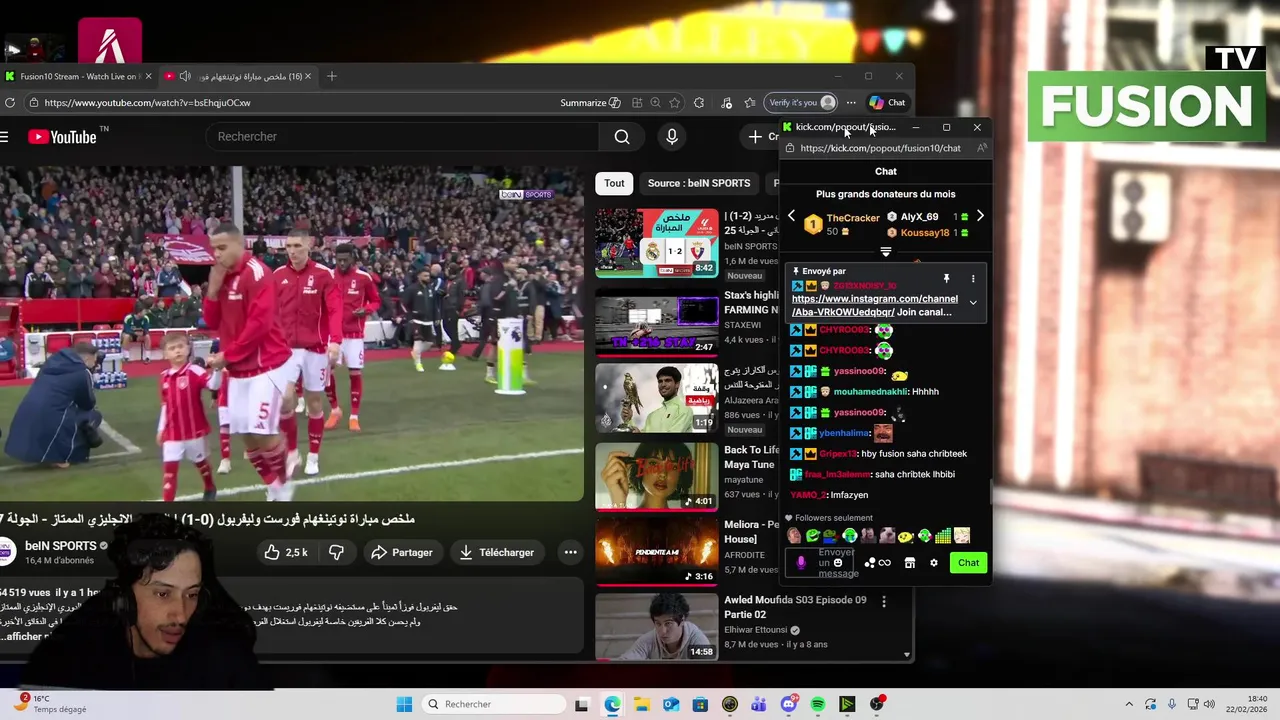The height and width of the screenshot is (720, 1280).
Task: Open Discord from the taskbar
Action: click(788, 704)
